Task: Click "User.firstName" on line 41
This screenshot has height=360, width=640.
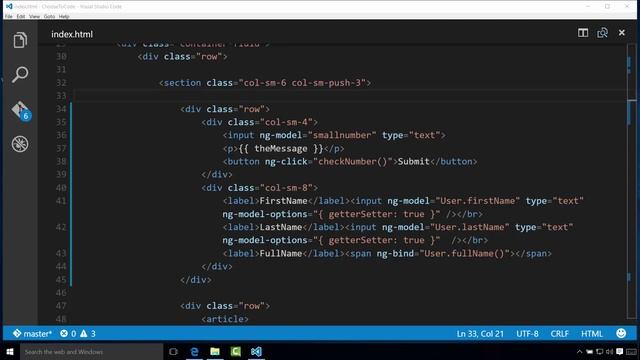Action: click(478, 201)
